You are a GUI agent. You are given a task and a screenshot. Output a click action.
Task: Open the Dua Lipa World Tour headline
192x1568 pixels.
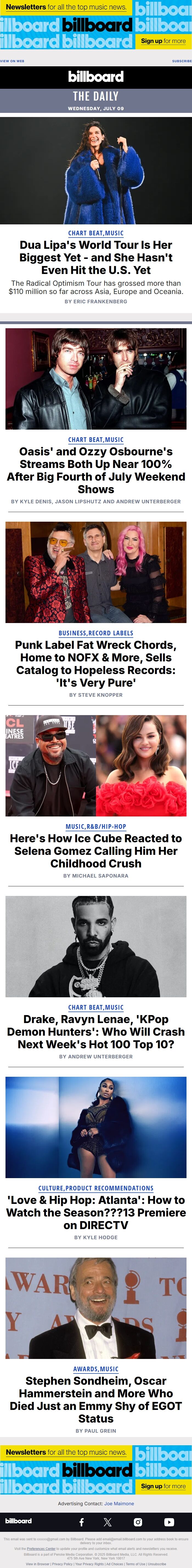(96, 258)
